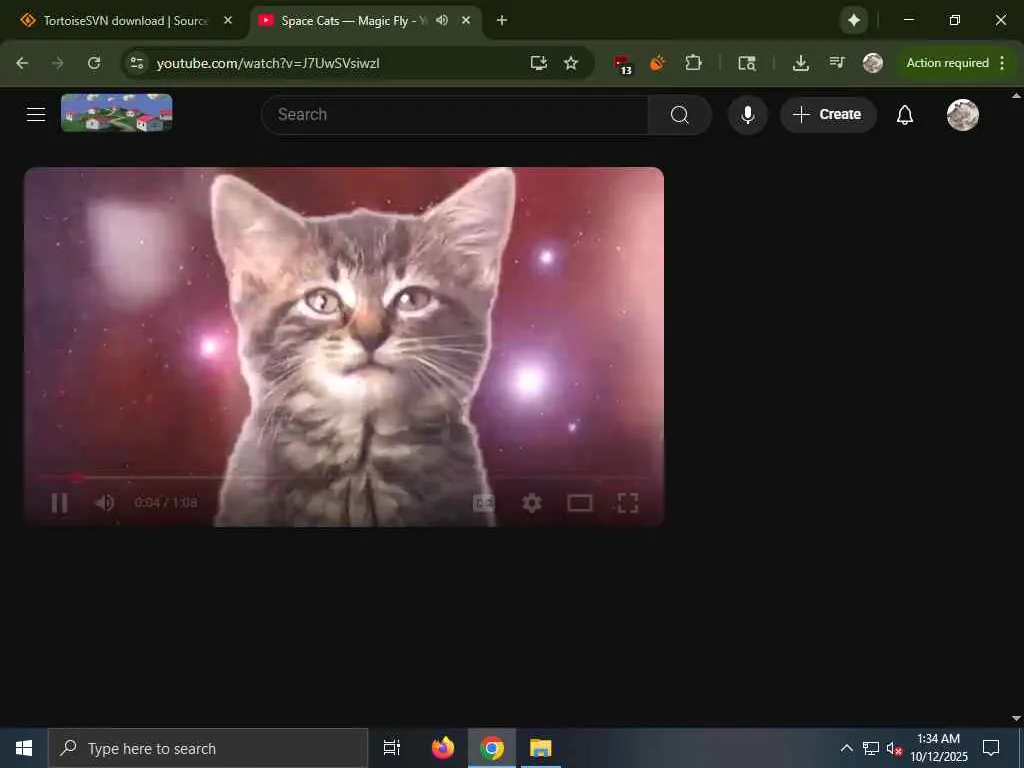Open the YouTube notifications bell
The image size is (1024, 768).
coord(904,115)
